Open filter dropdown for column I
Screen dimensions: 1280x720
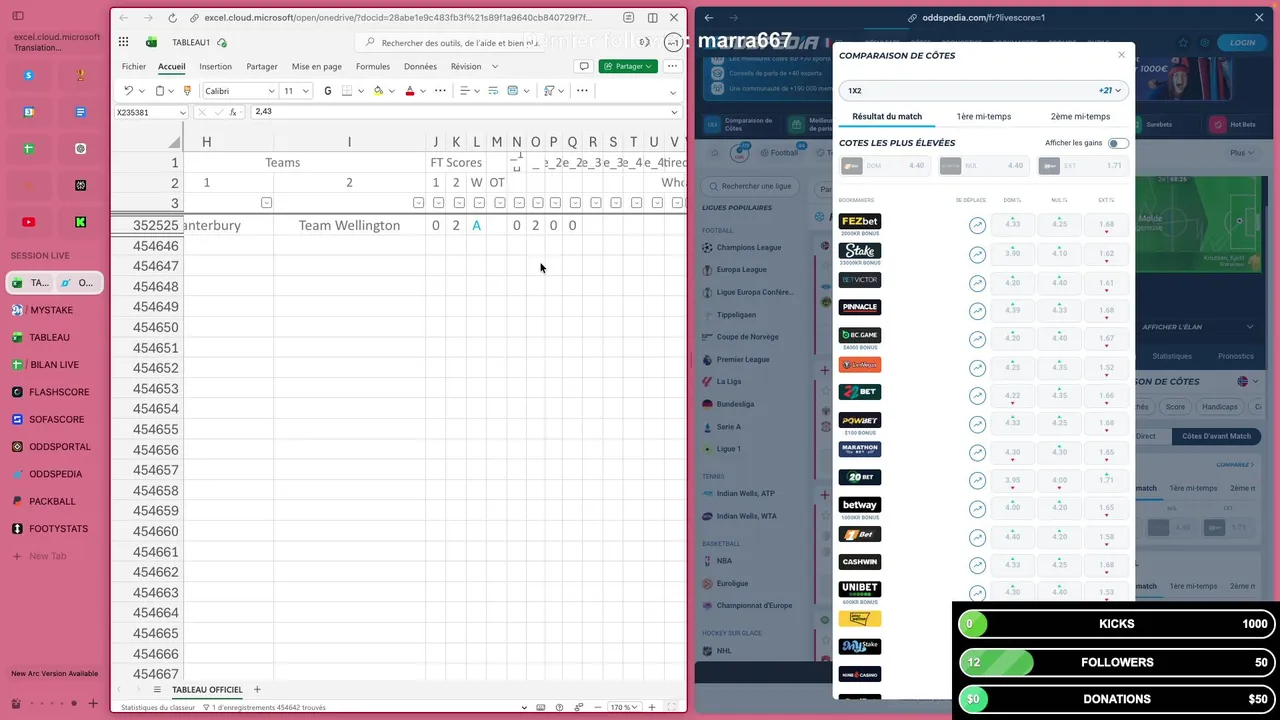[417, 203]
